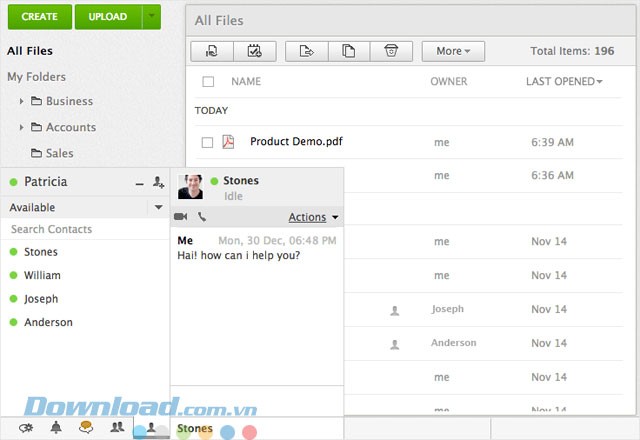640x440 pixels.
Task: Click the copy documents toolbar icon
Action: point(349,51)
